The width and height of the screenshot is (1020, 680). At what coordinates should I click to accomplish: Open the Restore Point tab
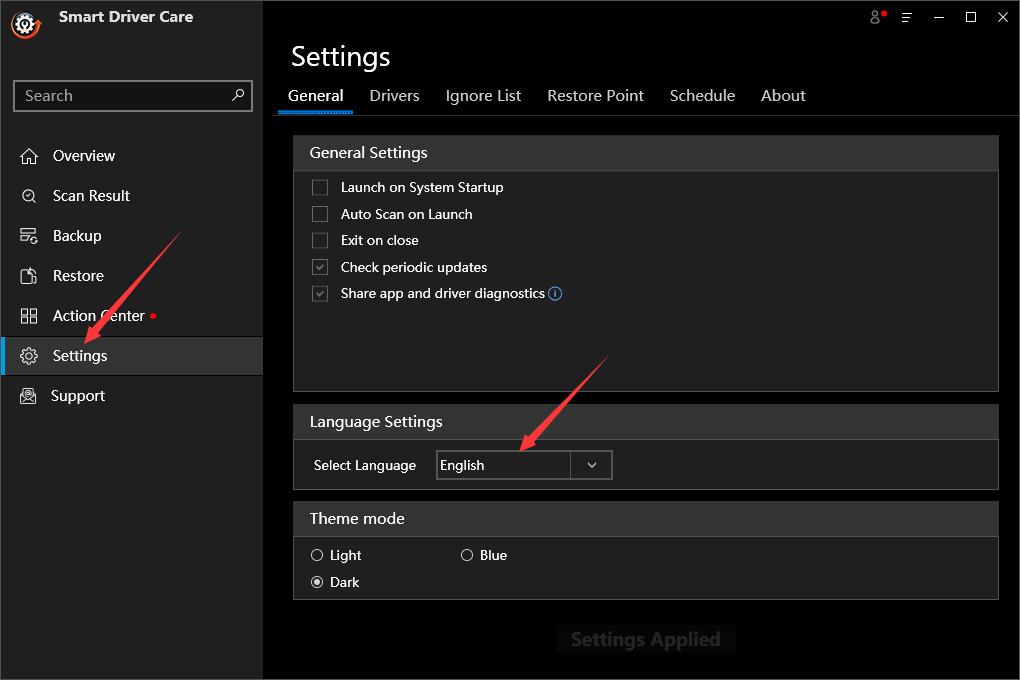[x=595, y=96]
